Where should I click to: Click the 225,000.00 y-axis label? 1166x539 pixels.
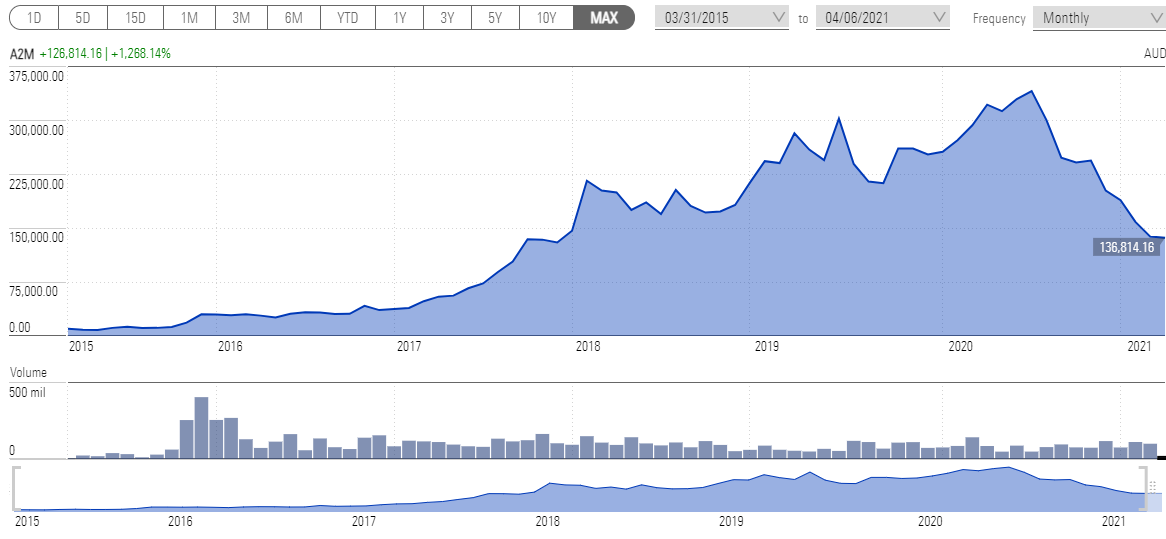tap(36, 184)
